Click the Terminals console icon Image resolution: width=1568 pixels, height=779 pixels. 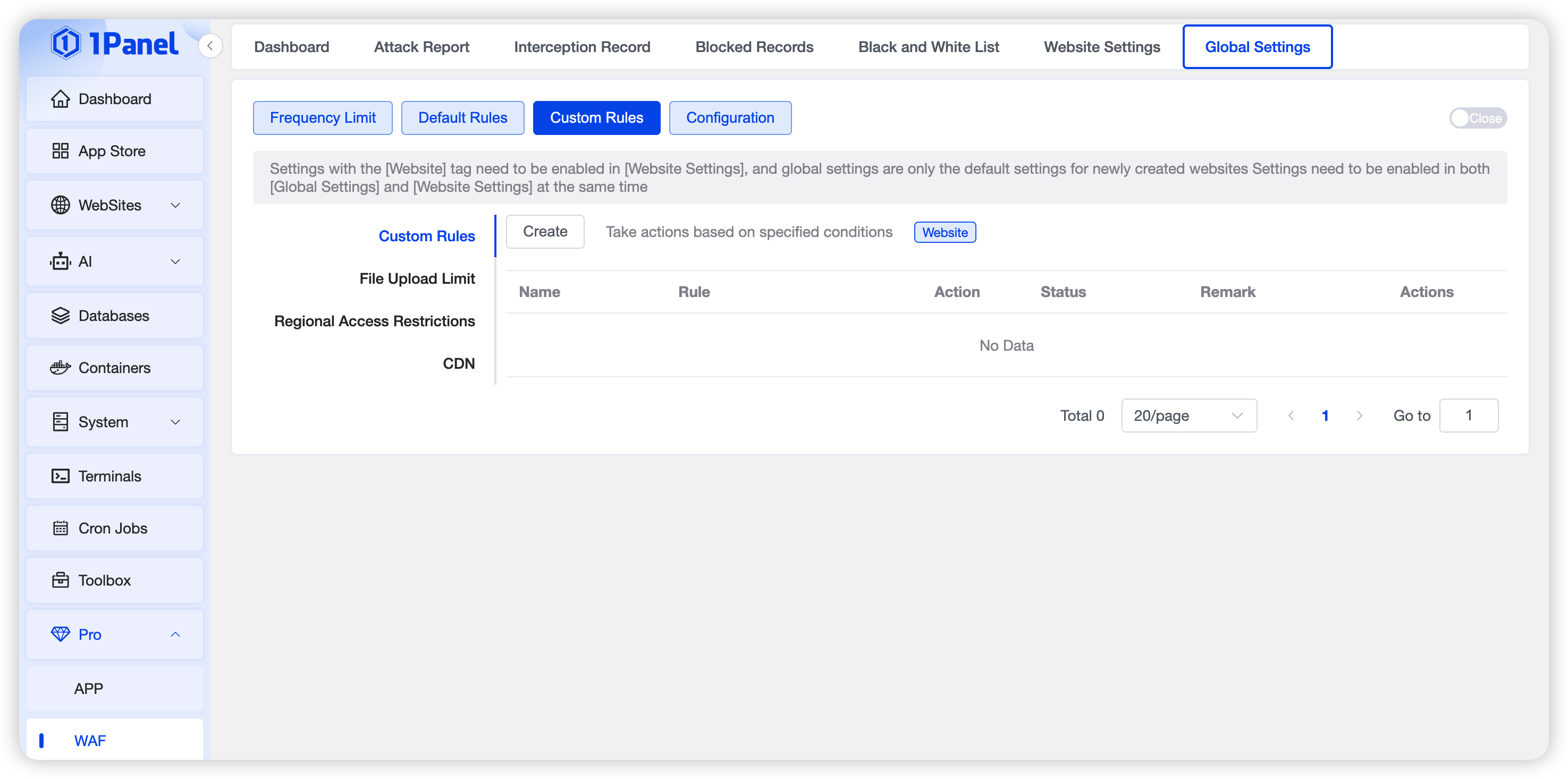click(x=60, y=476)
